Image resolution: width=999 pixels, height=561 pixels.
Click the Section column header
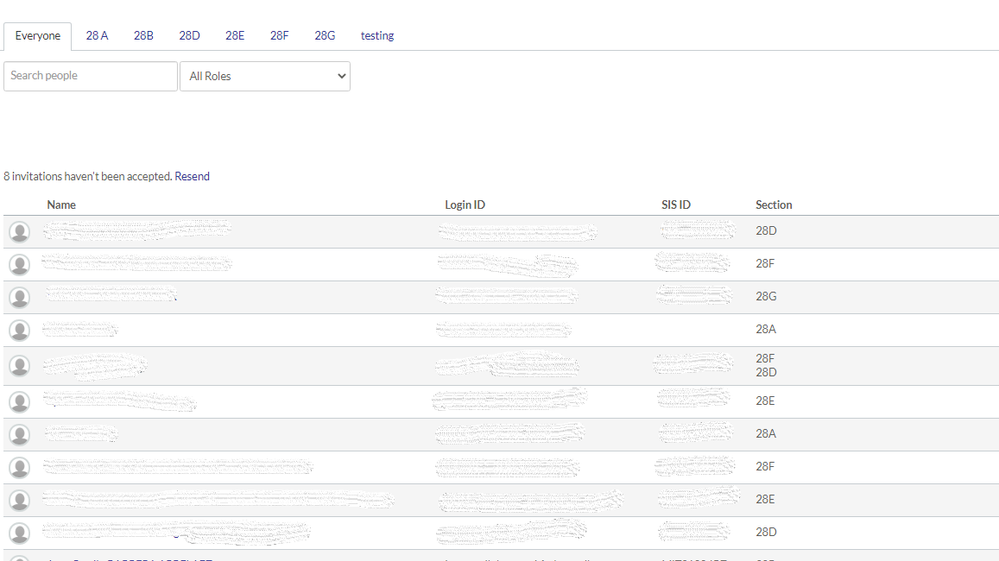(x=773, y=205)
